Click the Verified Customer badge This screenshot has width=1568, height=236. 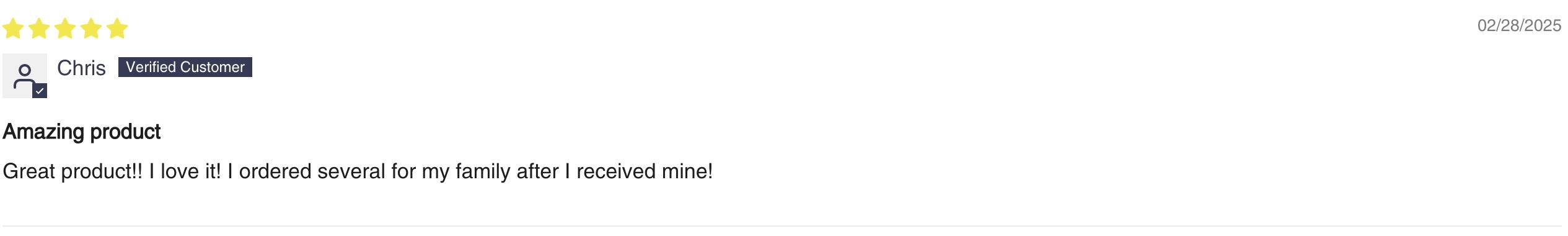click(x=185, y=67)
